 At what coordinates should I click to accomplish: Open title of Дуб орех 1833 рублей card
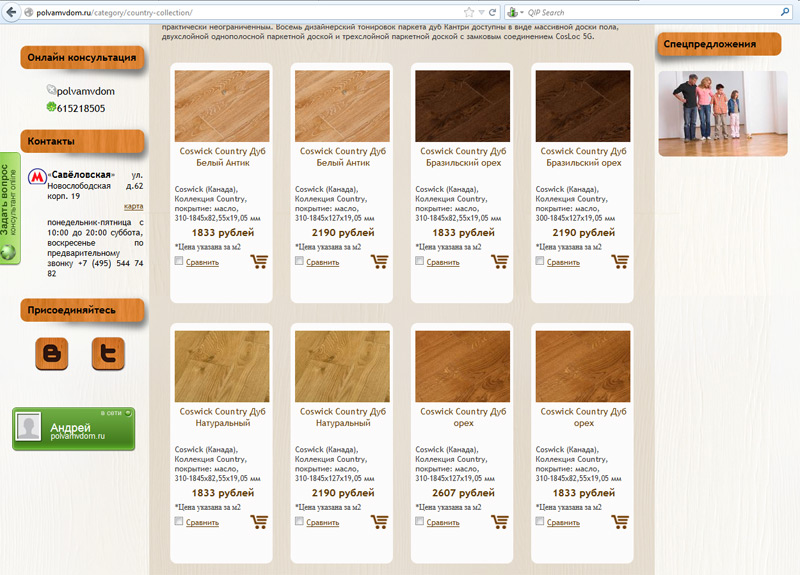click(584, 417)
